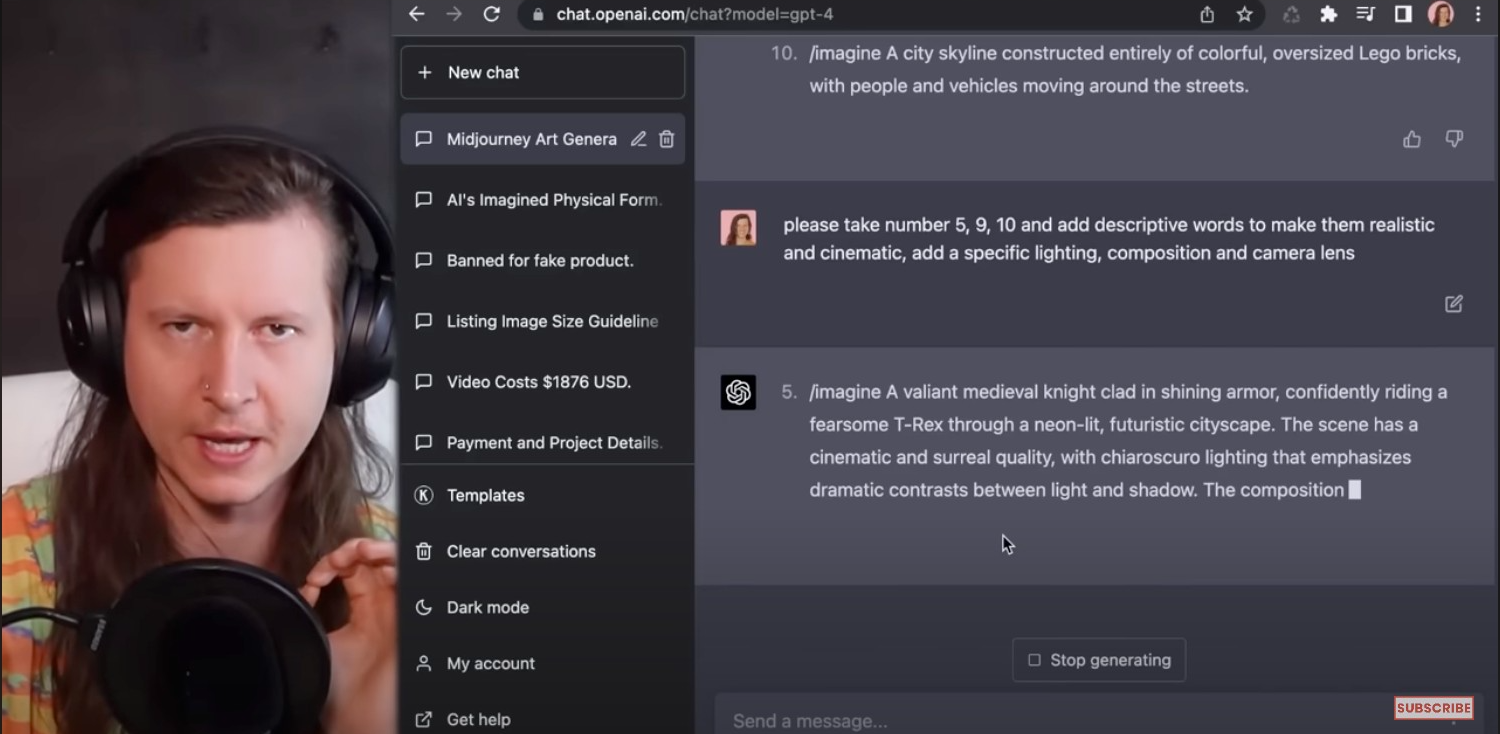Open the Templates sidebar item

click(485, 495)
